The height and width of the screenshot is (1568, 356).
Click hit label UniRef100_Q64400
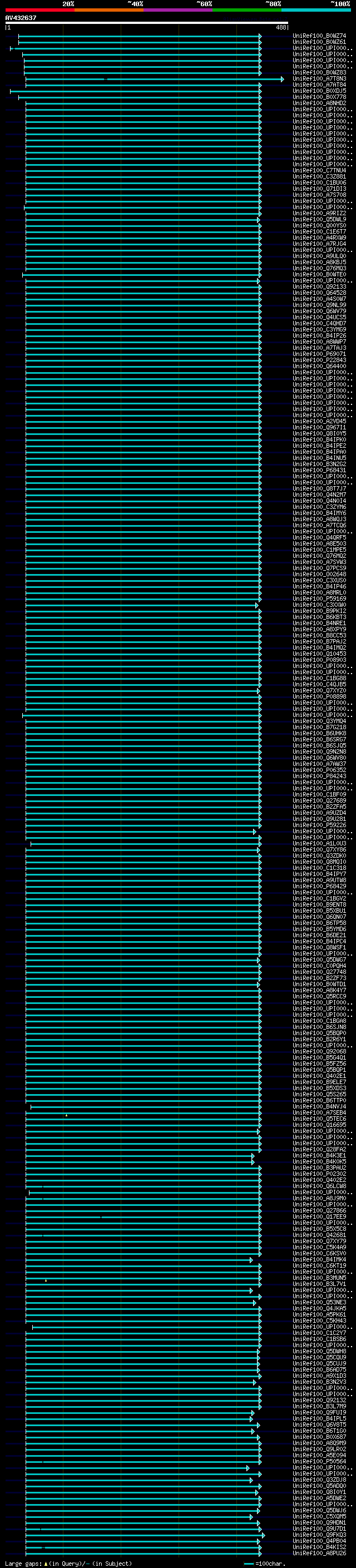click(319, 367)
